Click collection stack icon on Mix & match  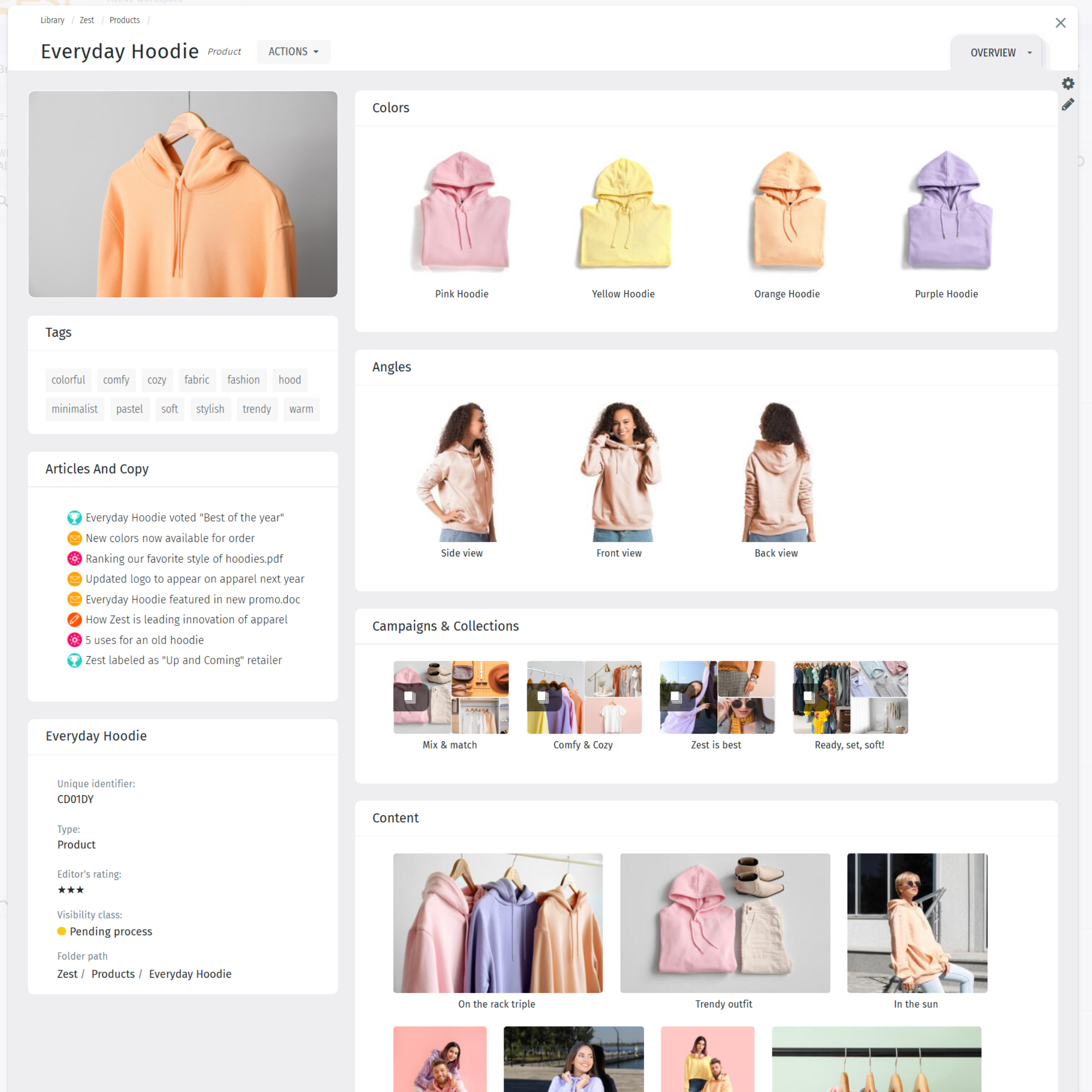[x=410, y=697]
